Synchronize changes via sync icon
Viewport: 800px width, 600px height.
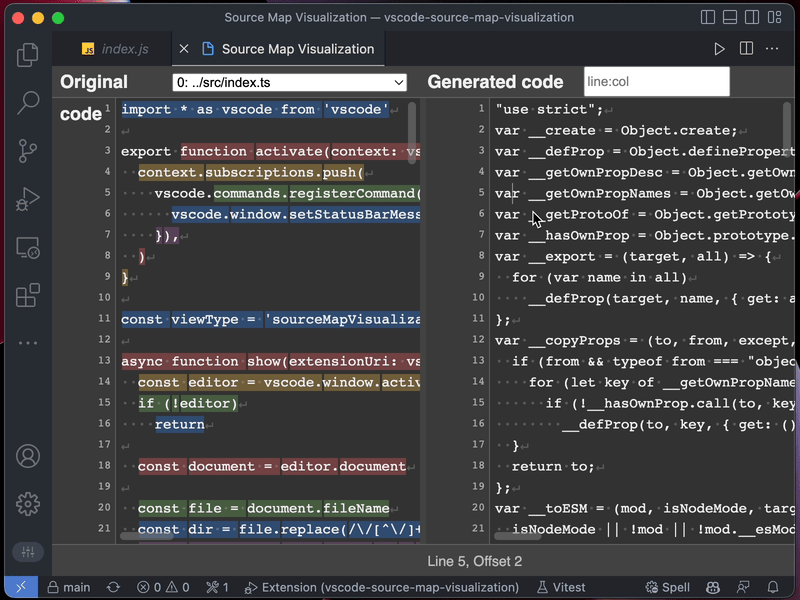pos(113,587)
